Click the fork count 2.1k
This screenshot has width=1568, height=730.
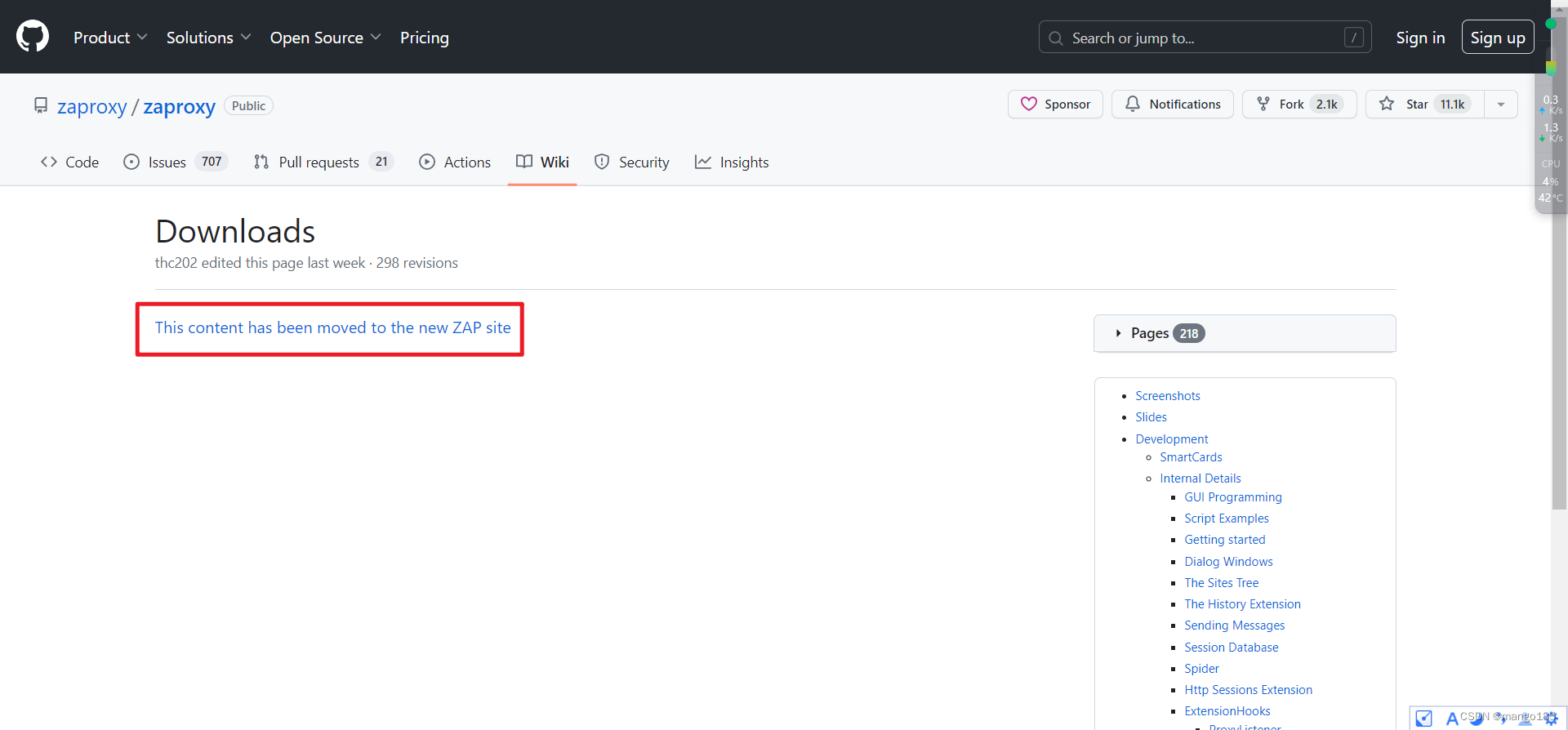pyautogui.click(x=1327, y=105)
